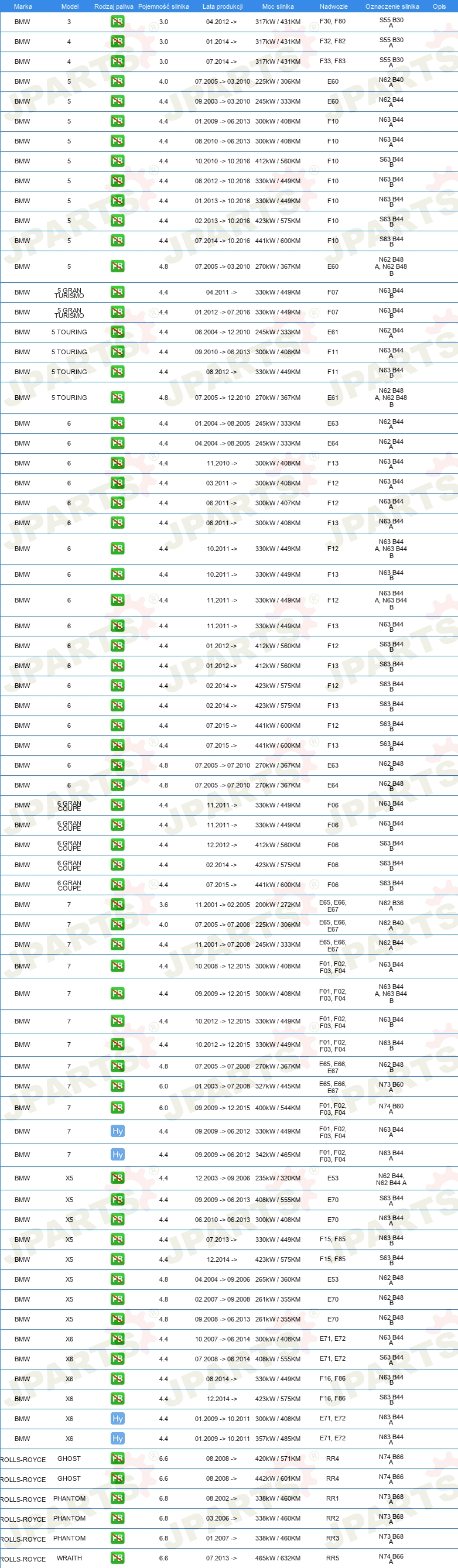
Task: Click fuel icon in BMW 7 N73 B60 row
Action: tap(118, 1087)
